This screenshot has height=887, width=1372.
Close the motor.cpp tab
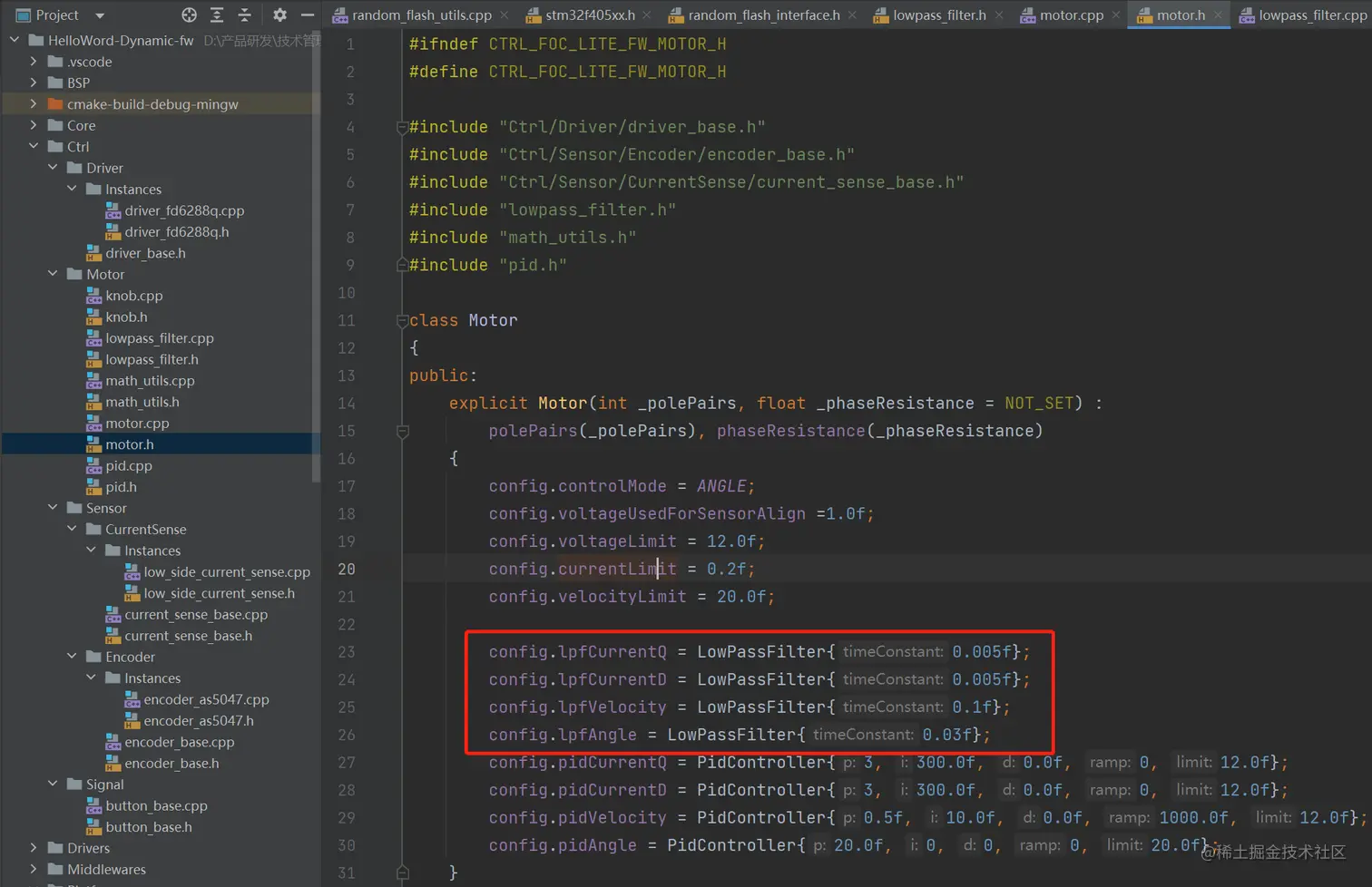pyautogui.click(x=1116, y=15)
